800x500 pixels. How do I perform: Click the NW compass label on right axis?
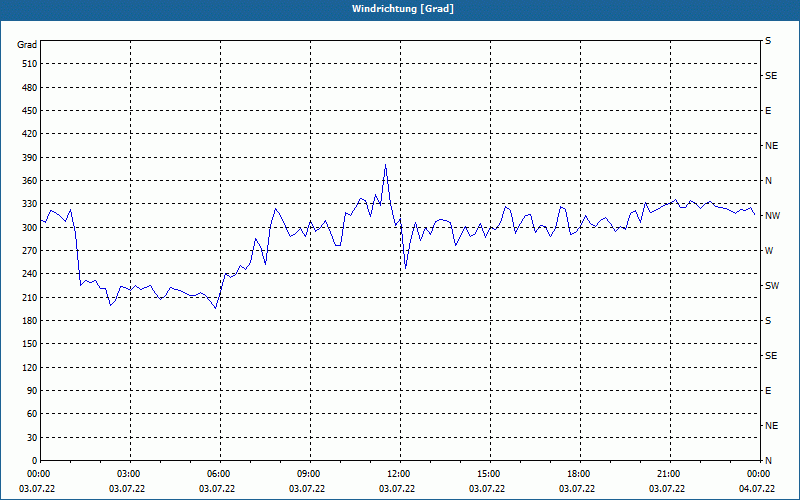coord(772,216)
